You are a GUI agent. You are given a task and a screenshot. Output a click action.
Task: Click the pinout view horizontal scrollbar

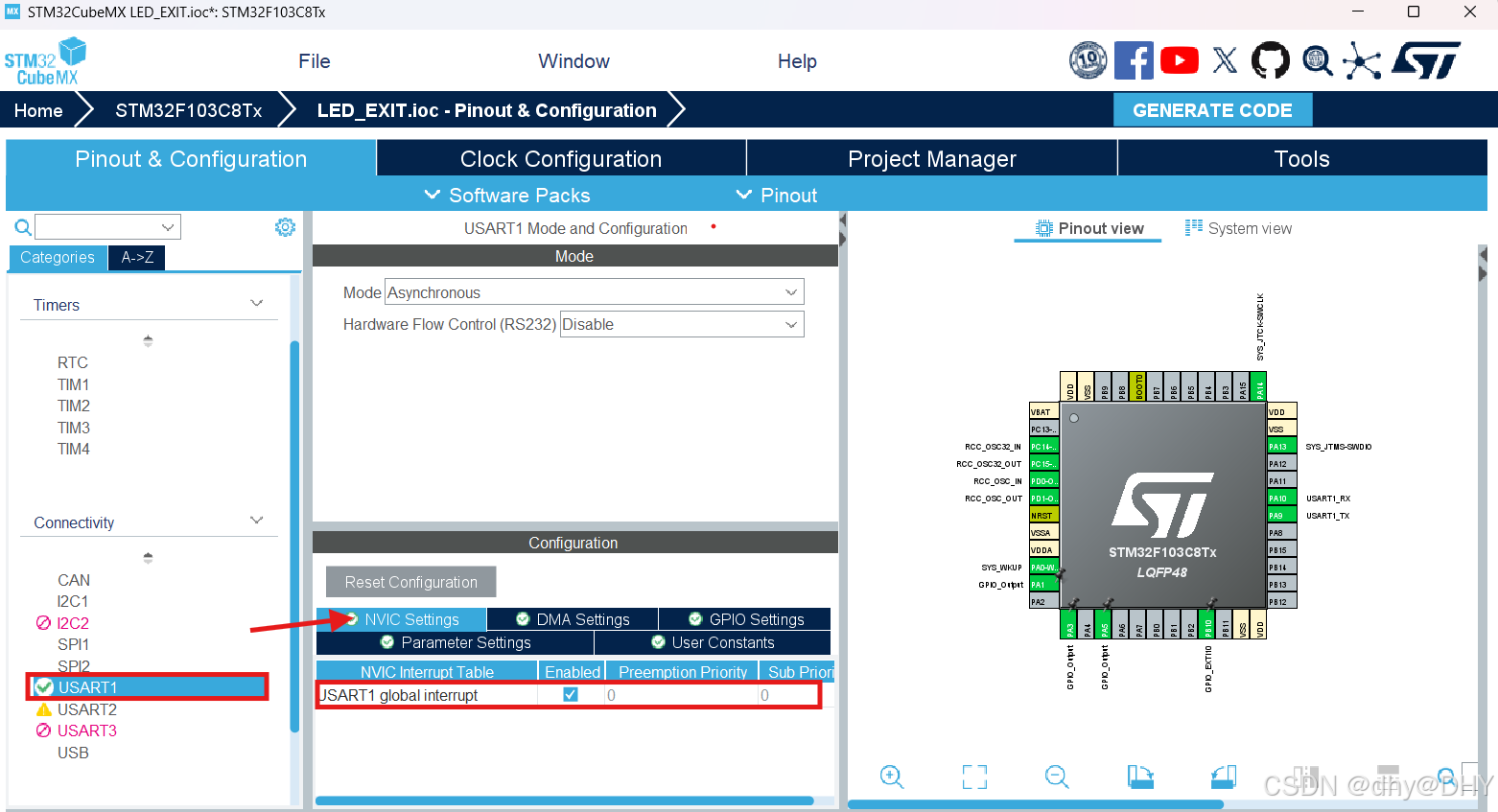[1036, 804]
